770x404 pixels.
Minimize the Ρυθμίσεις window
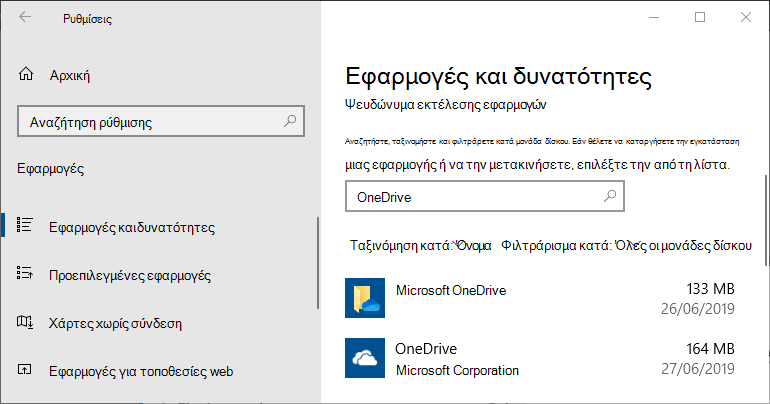654,17
